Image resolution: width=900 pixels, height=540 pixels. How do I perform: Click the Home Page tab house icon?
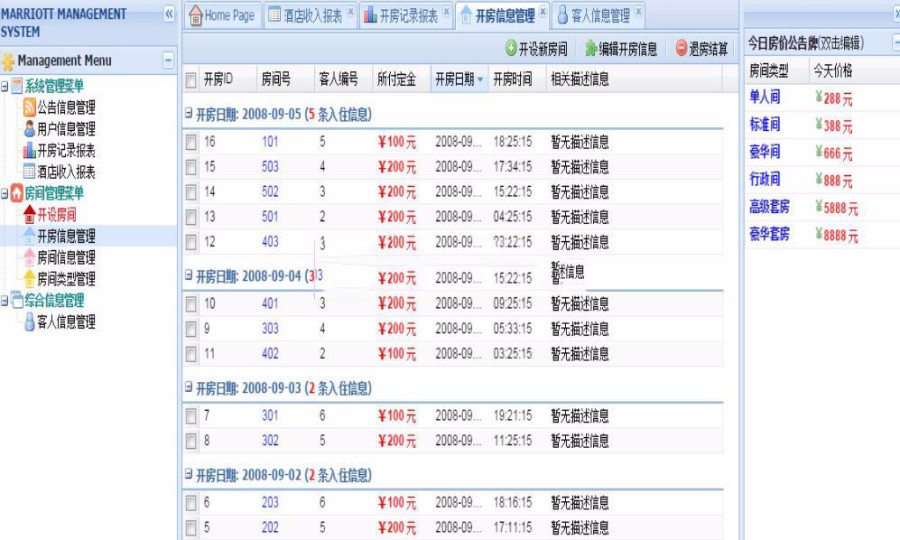pyautogui.click(x=196, y=15)
